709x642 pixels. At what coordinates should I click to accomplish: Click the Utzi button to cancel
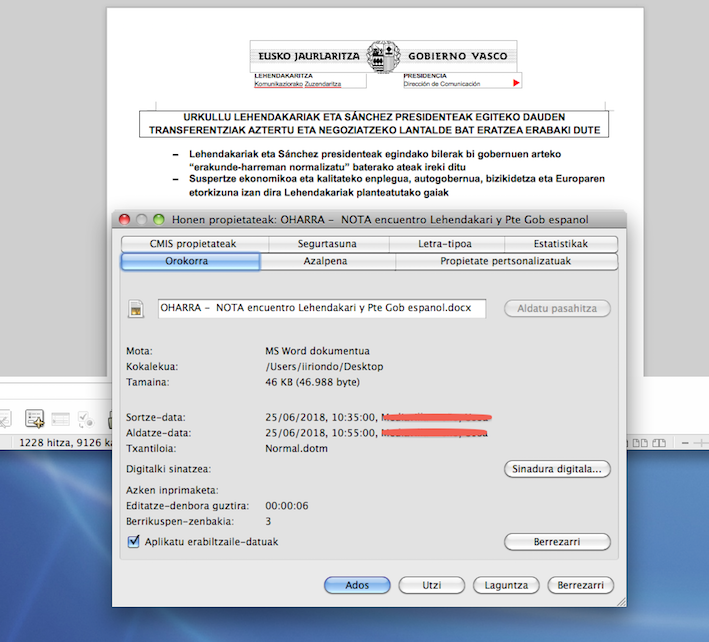tap(431, 585)
